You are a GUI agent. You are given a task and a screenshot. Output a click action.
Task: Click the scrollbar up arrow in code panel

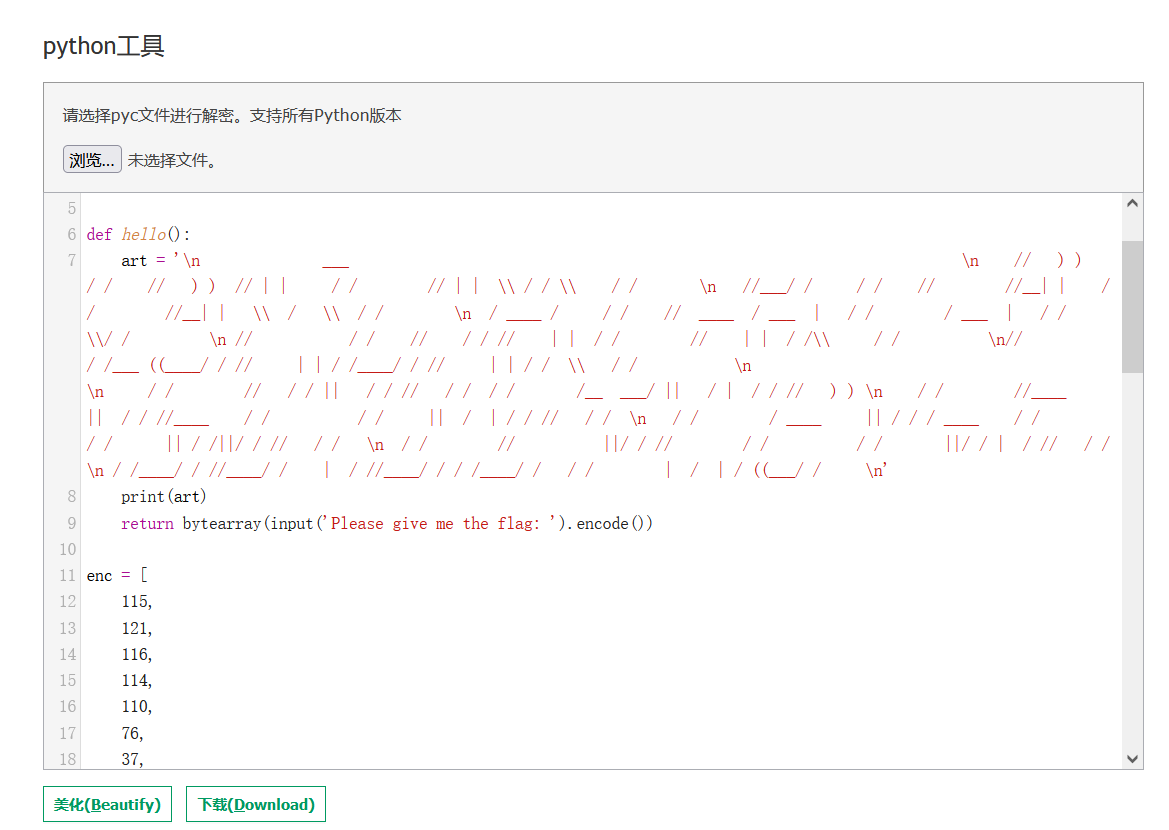(x=1132, y=203)
